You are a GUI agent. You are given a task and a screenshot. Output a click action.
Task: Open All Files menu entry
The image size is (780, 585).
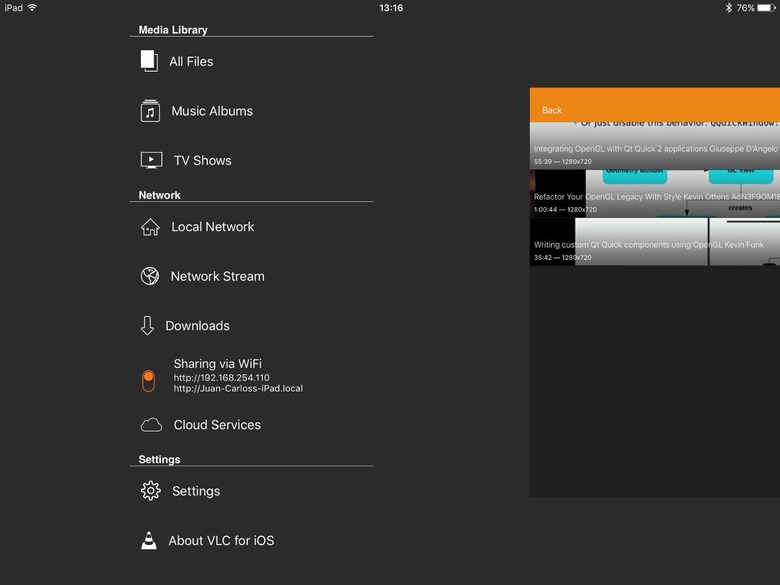[191, 62]
